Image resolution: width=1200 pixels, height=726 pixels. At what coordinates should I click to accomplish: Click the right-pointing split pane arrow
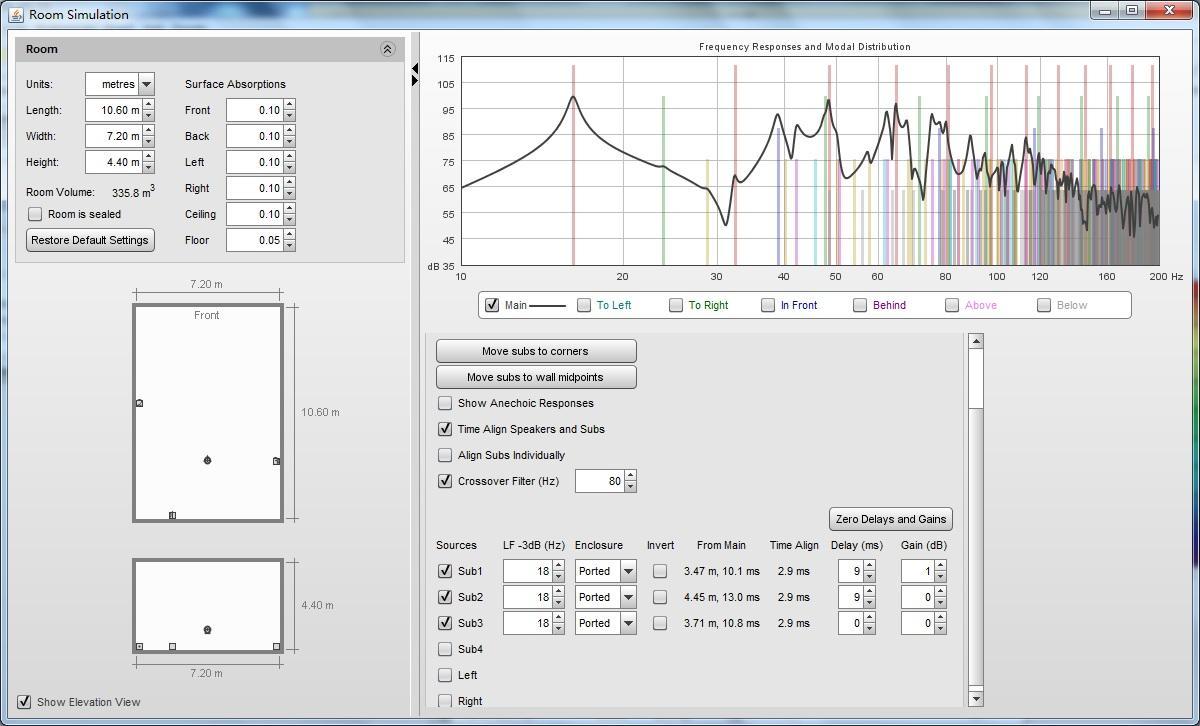[415, 81]
